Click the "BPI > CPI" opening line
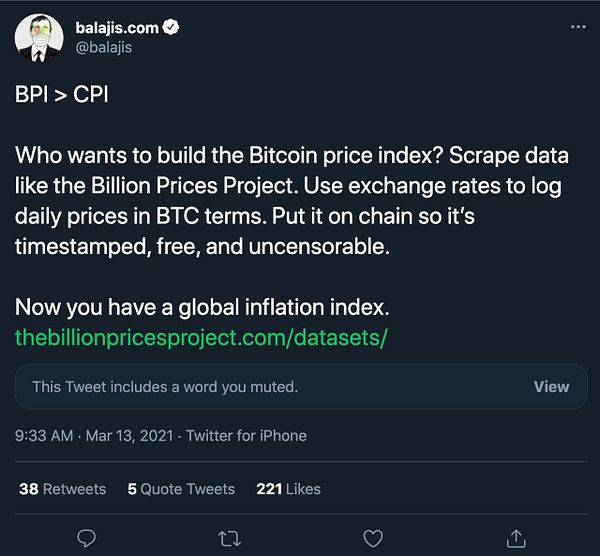The width and height of the screenshot is (600, 556). (x=64, y=96)
